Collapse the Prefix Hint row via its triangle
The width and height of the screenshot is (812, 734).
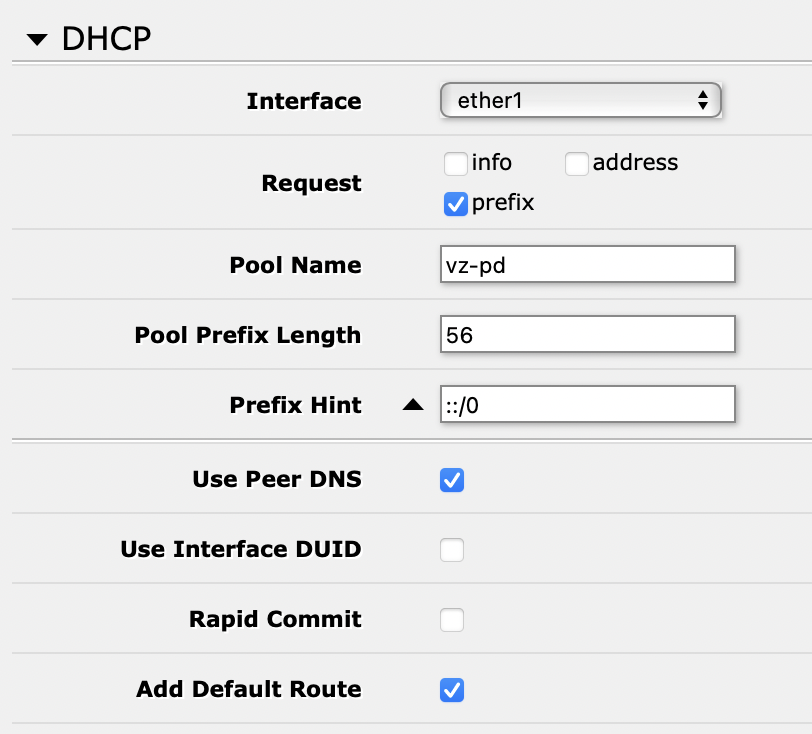pyautogui.click(x=414, y=404)
